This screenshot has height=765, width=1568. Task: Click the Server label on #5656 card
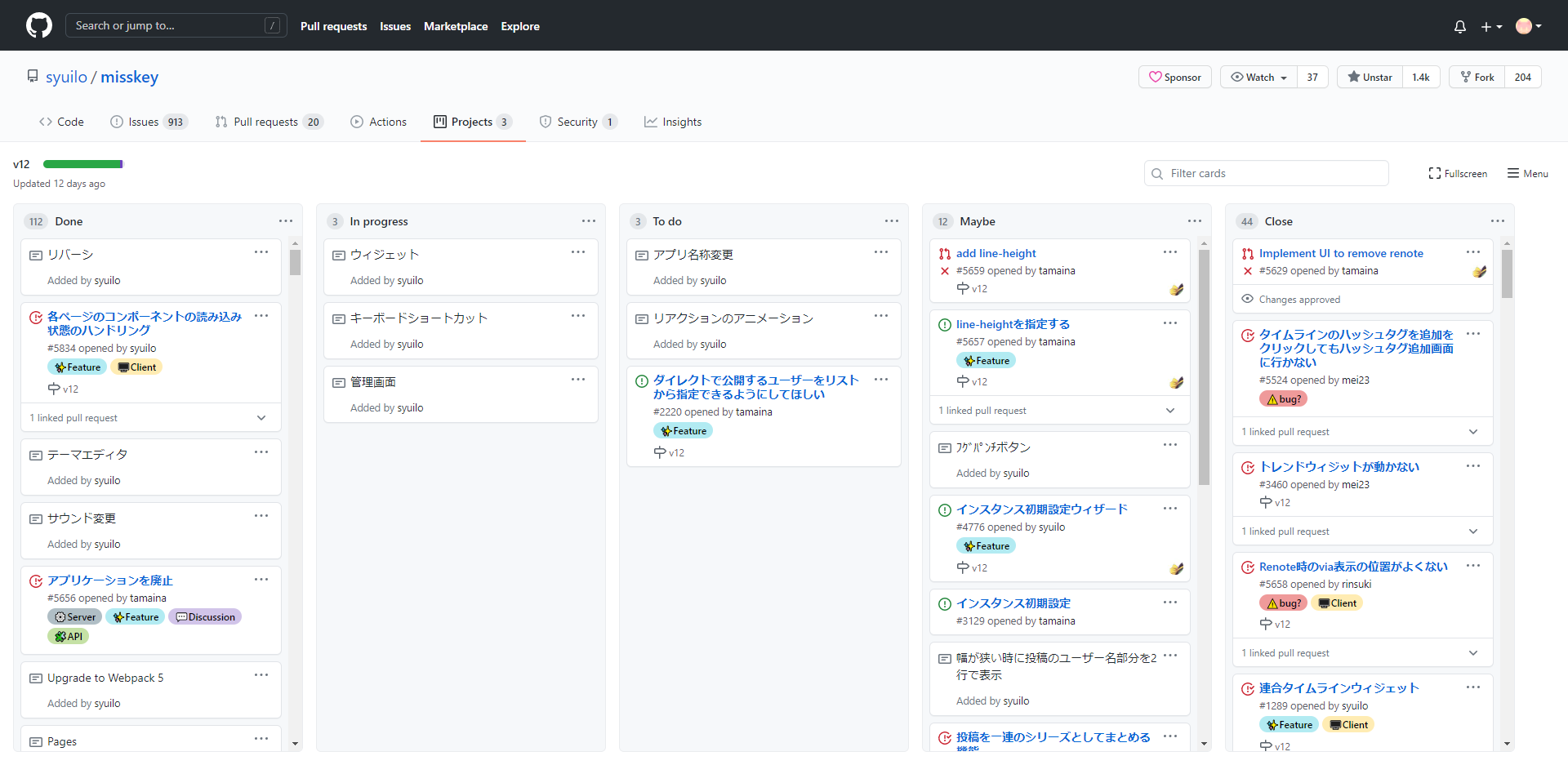(x=75, y=617)
